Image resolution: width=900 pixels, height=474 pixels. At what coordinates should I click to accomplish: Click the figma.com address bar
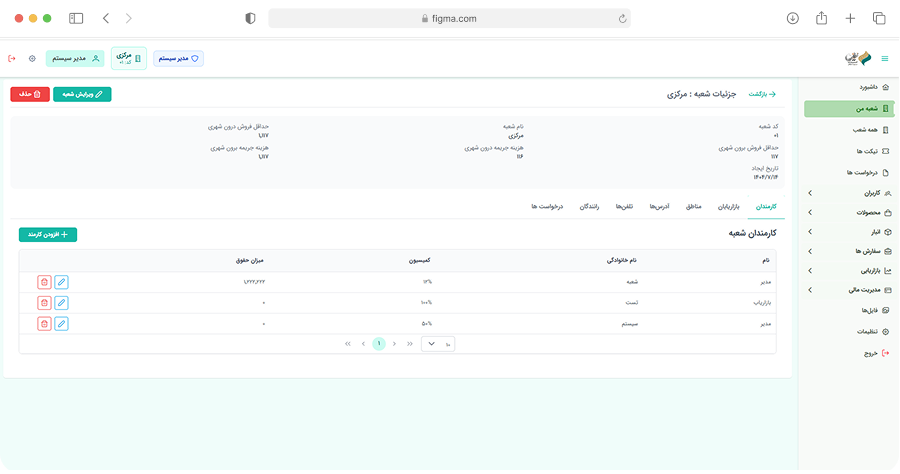coord(451,18)
